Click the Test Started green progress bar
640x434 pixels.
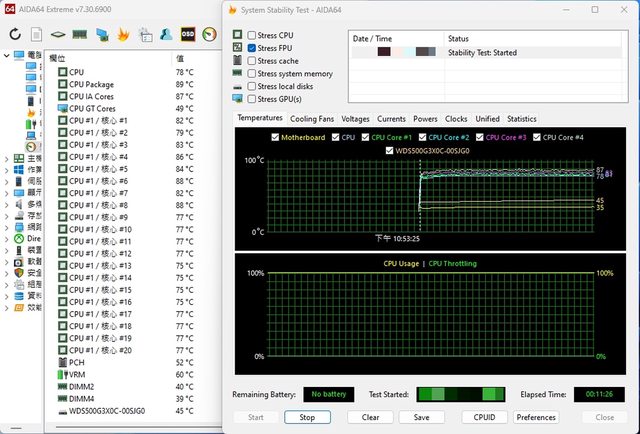click(458, 394)
